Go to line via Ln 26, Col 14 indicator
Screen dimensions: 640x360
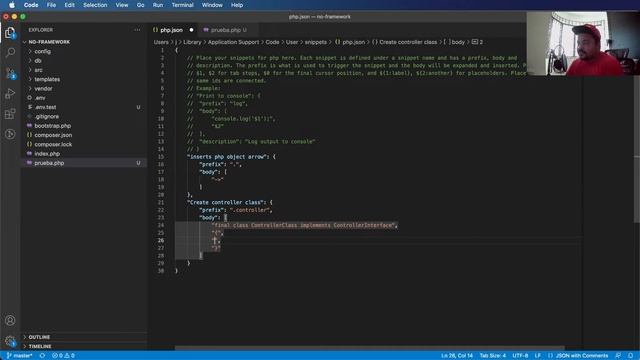point(457,356)
